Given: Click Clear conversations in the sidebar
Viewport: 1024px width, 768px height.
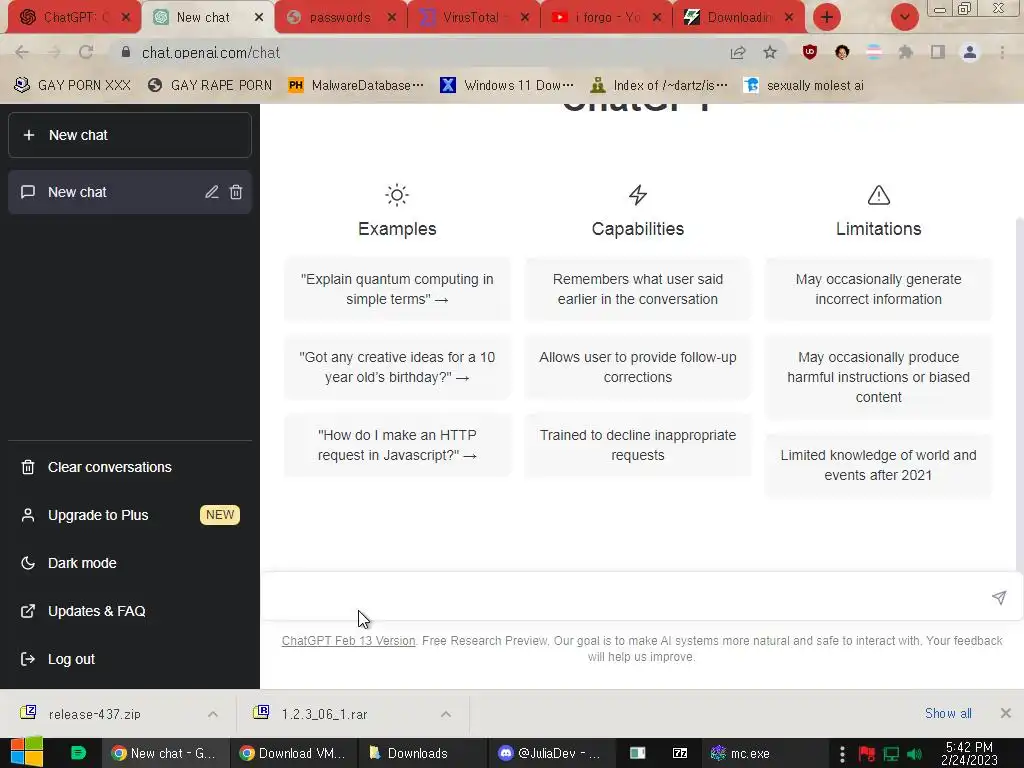Looking at the screenshot, I should (x=129, y=468).
